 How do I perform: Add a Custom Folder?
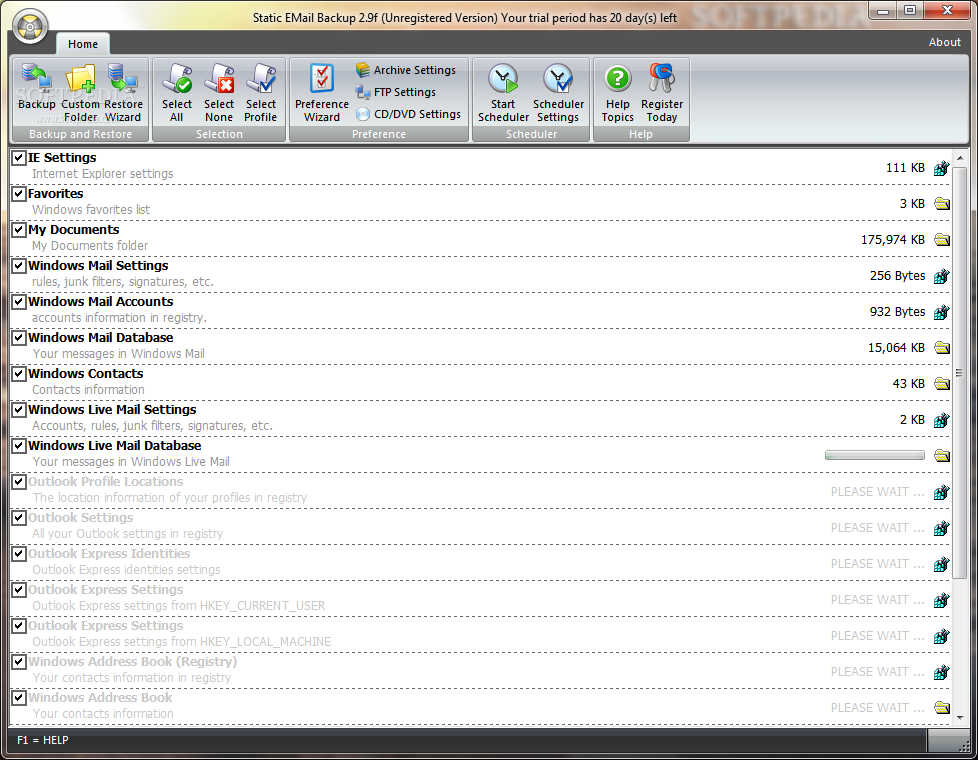coord(80,92)
